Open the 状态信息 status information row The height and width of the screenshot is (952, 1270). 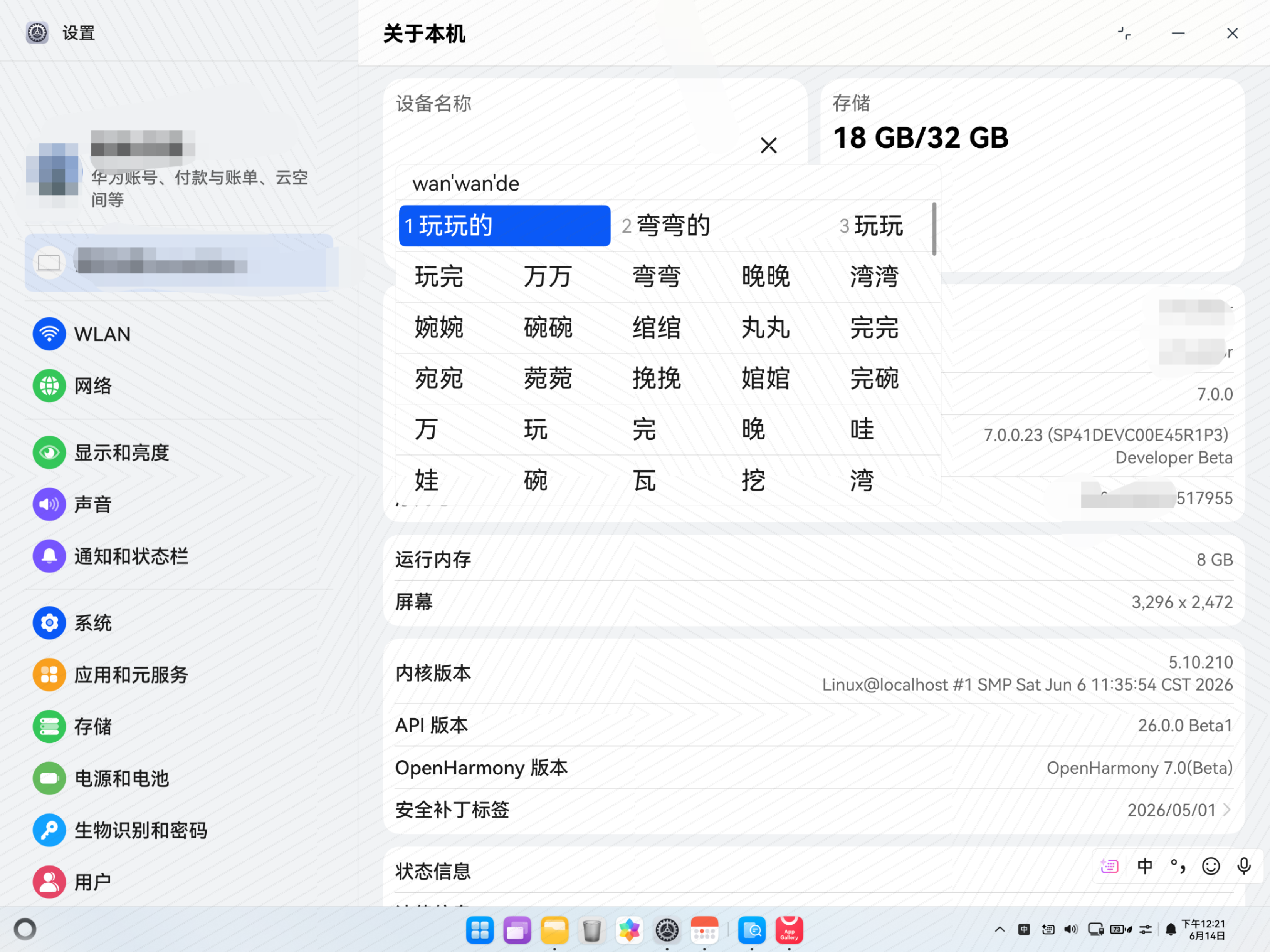(x=813, y=871)
